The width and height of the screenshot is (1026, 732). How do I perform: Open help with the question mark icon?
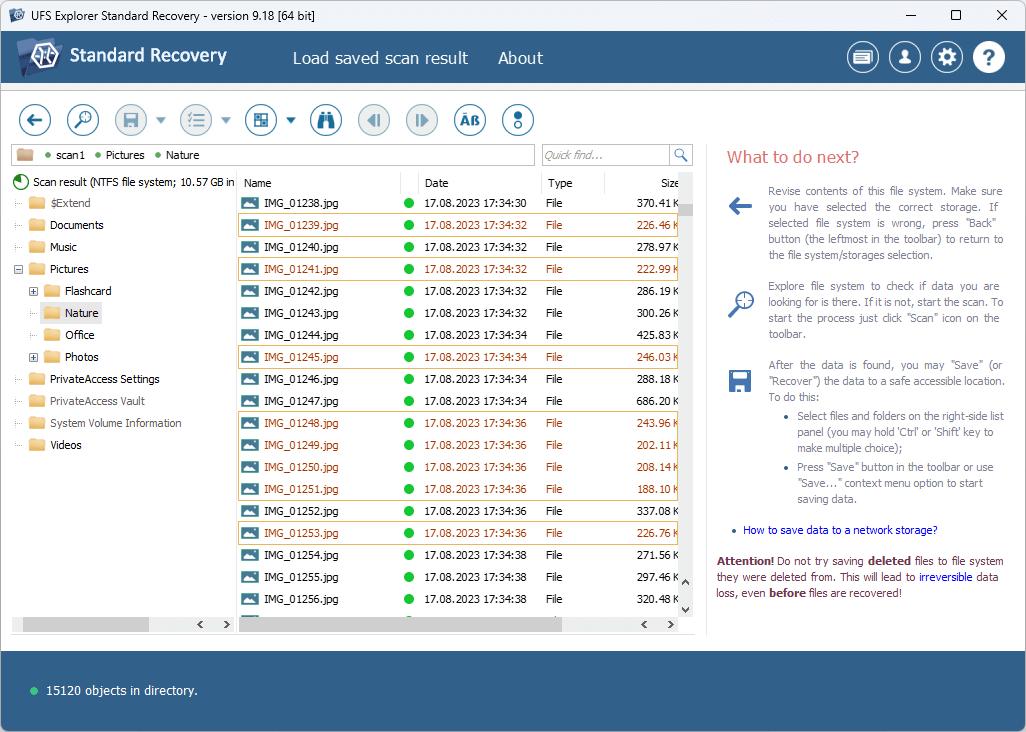(x=989, y=58)
